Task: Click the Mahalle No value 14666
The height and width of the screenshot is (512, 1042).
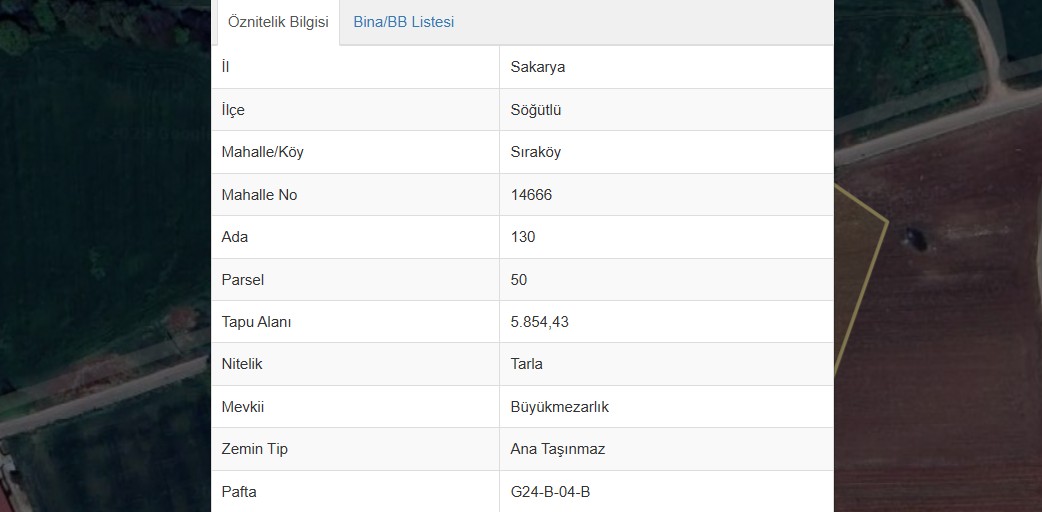Action: (x=531, y=195)
